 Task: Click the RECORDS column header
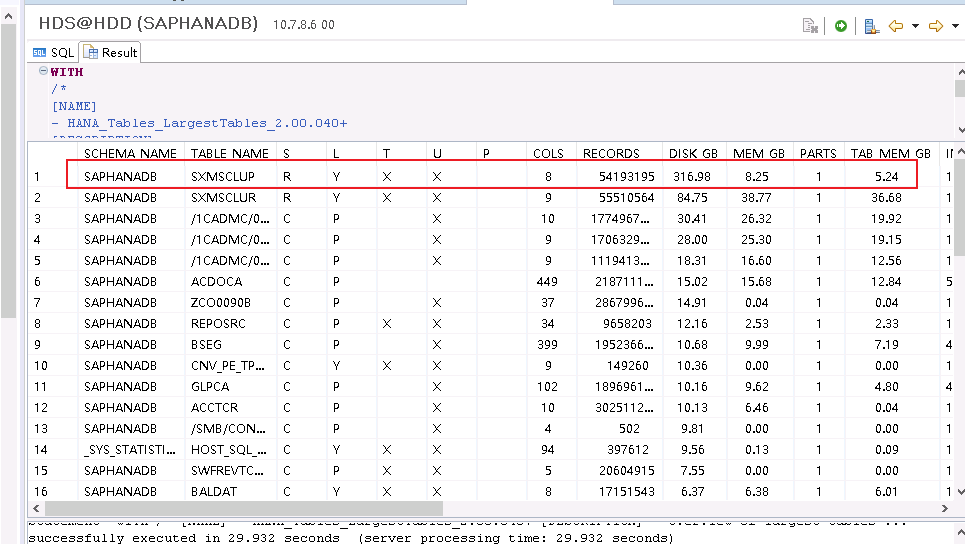point(611,153)
